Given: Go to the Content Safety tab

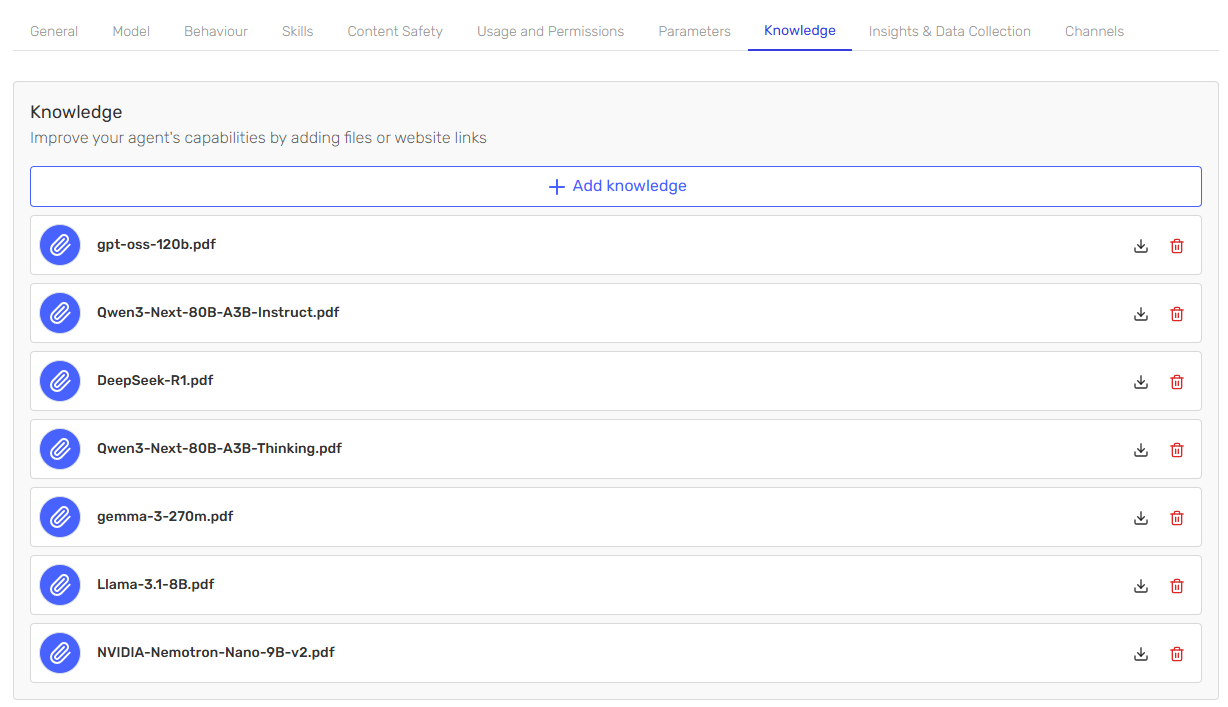Looking at the screenshot, I should click(x=395, y=31).
